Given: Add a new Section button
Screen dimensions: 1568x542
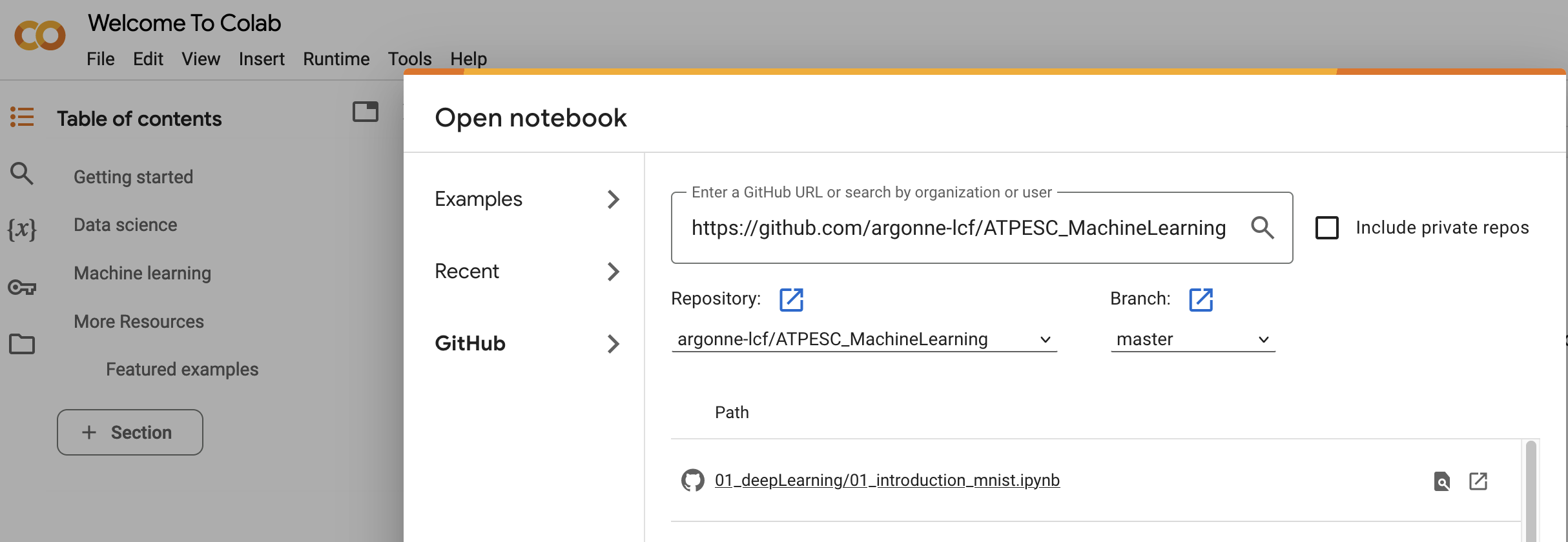Looking at the screenshot, I should pos(130,432).
